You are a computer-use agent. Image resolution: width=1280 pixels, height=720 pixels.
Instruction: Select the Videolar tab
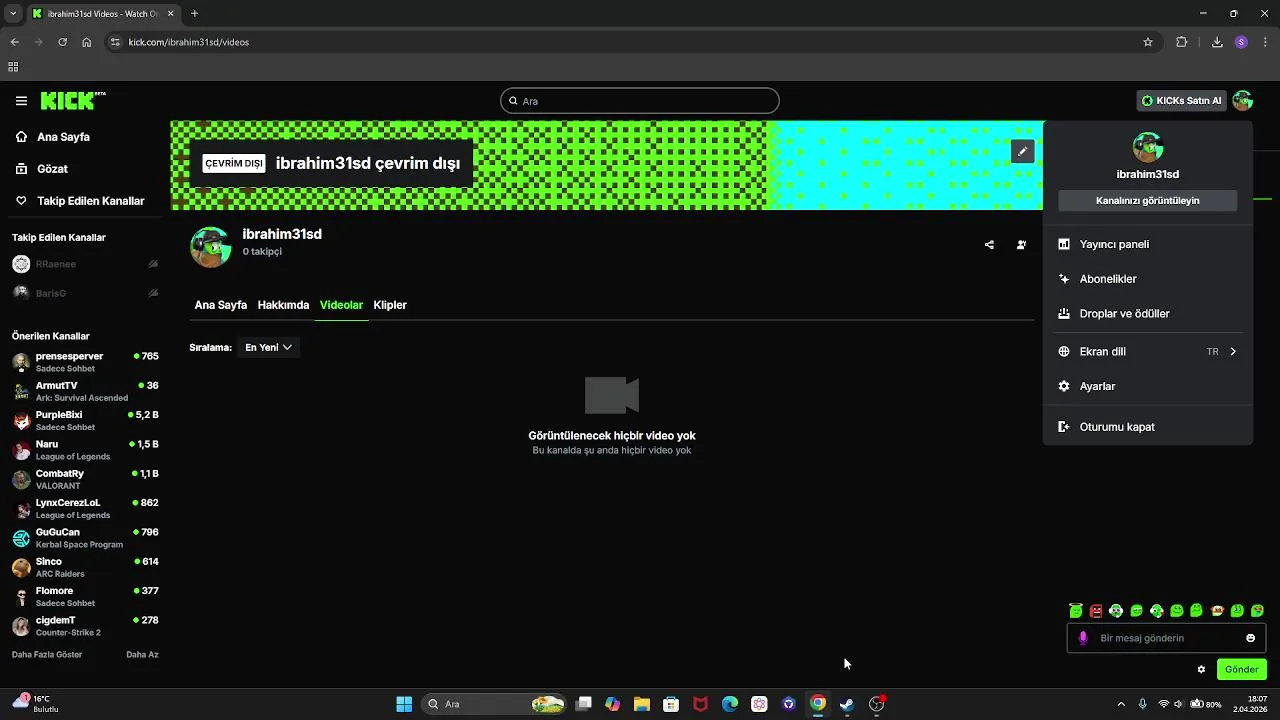click(x=341, y=305)
